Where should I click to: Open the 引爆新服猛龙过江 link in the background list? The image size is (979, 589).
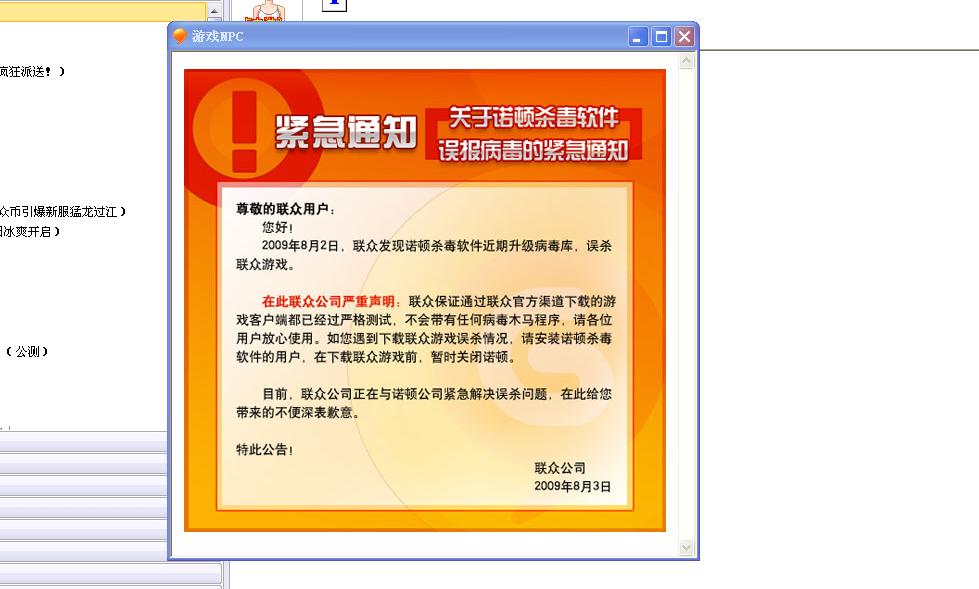point(62,212)
